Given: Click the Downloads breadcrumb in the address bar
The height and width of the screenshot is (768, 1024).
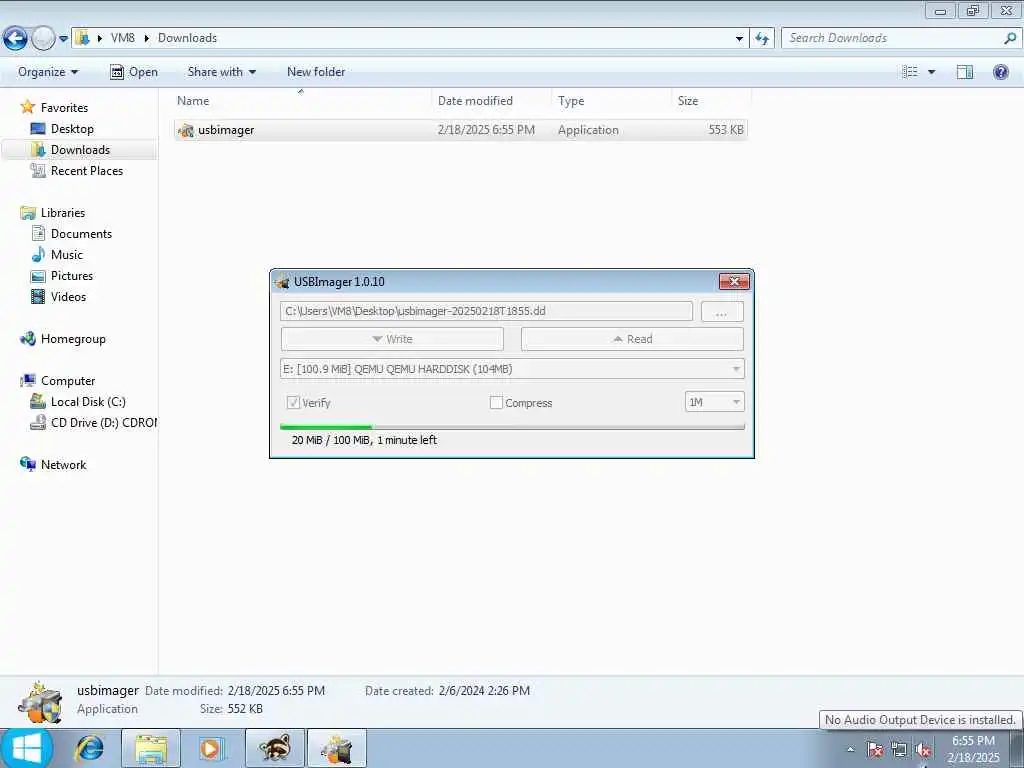Looking at the screenshot, I should pos(187,38).
